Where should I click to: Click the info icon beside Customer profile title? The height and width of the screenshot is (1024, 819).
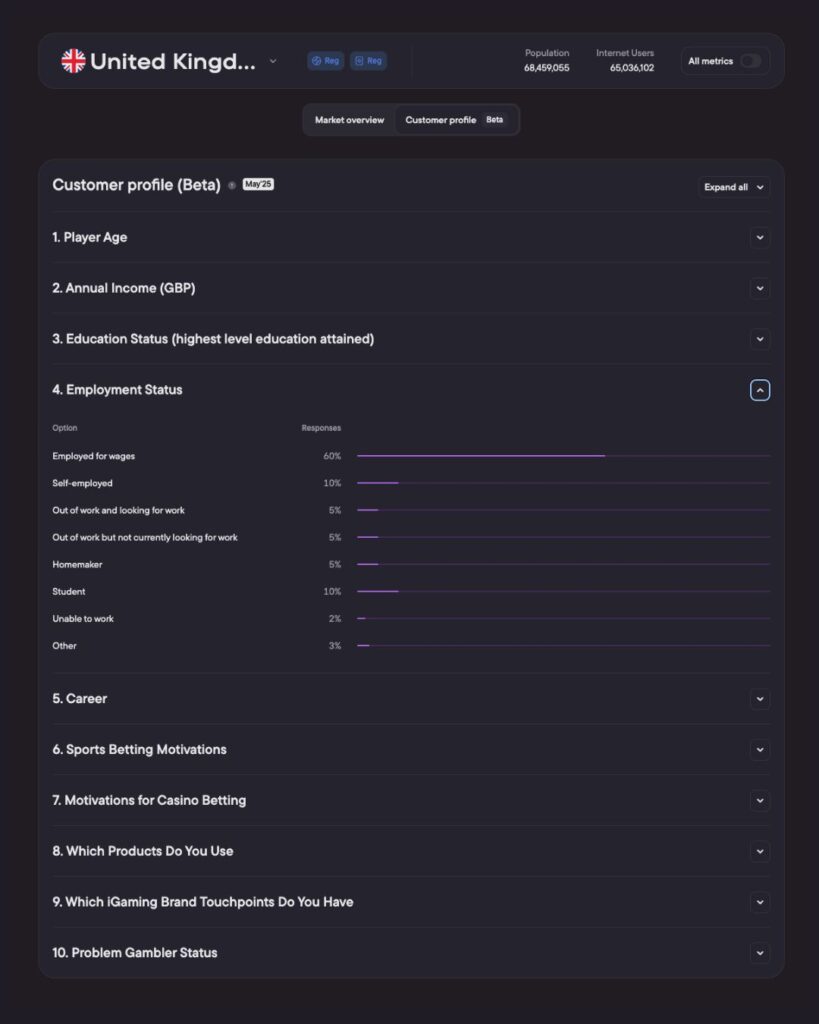(x=232, y=185)
